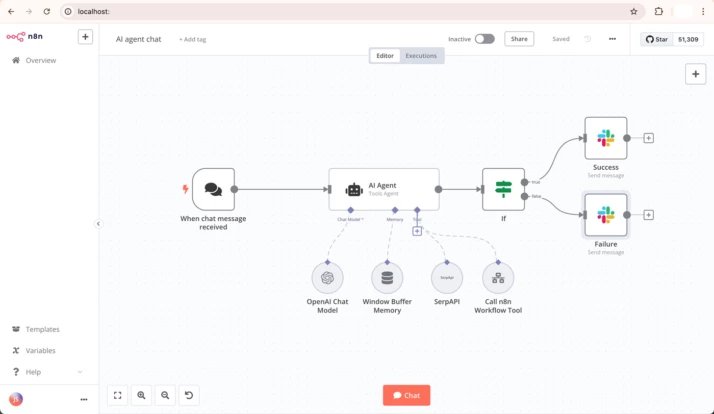Zoom in on the canvas
Viewport: 714px width, 414px height.
click(141, 395)
